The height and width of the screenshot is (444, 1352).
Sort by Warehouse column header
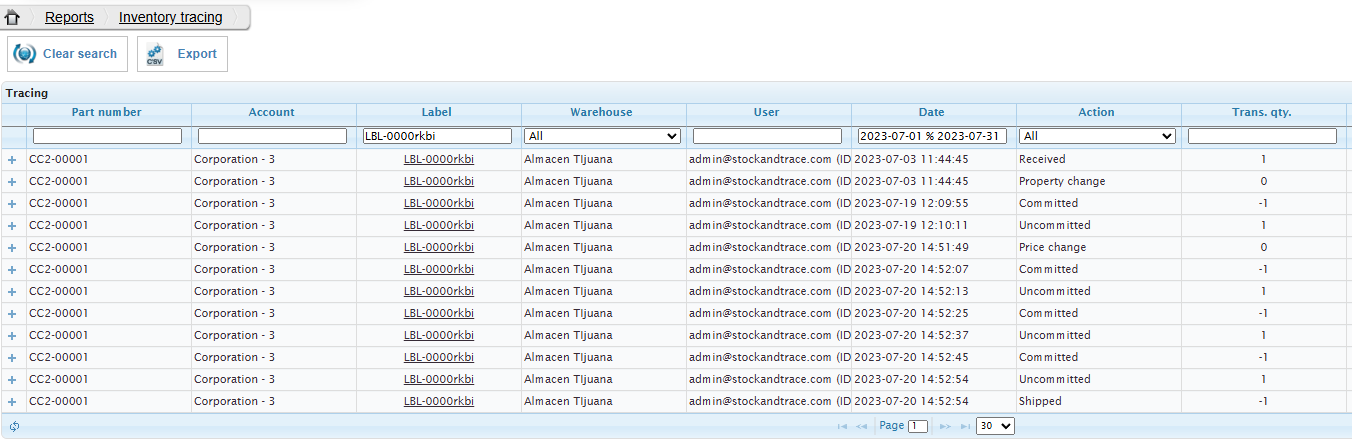[602, 113]
